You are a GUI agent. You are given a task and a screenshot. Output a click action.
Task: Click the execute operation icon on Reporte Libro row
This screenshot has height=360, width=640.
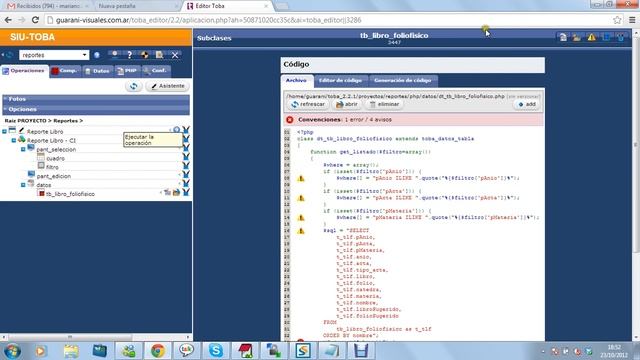(176, 130)
